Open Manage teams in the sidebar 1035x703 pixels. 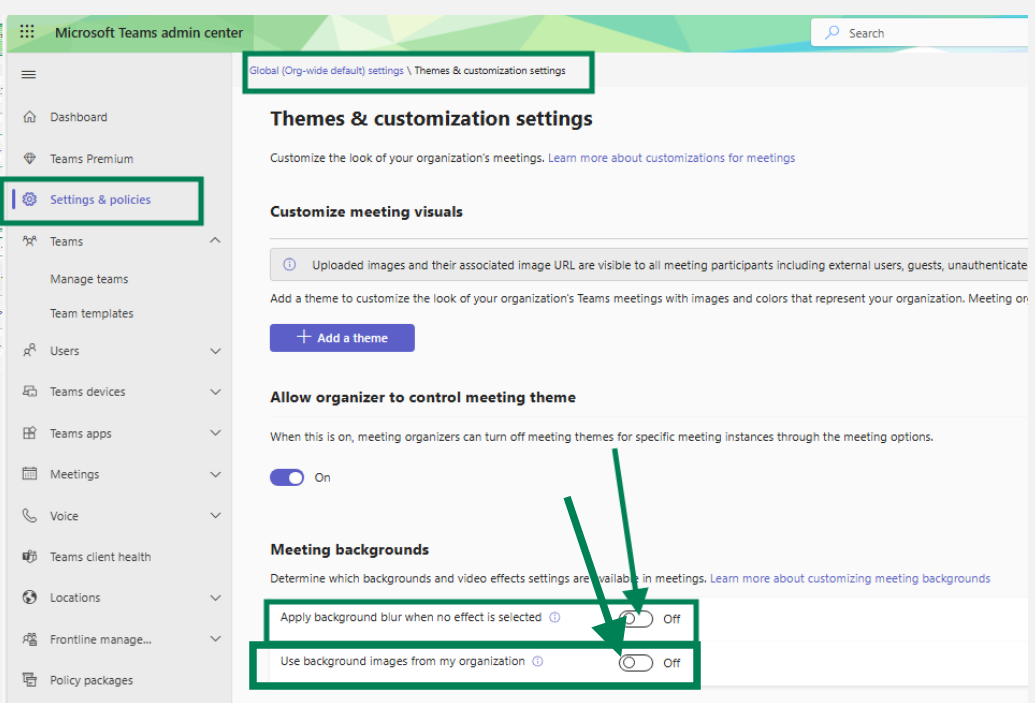pos(89,279)
